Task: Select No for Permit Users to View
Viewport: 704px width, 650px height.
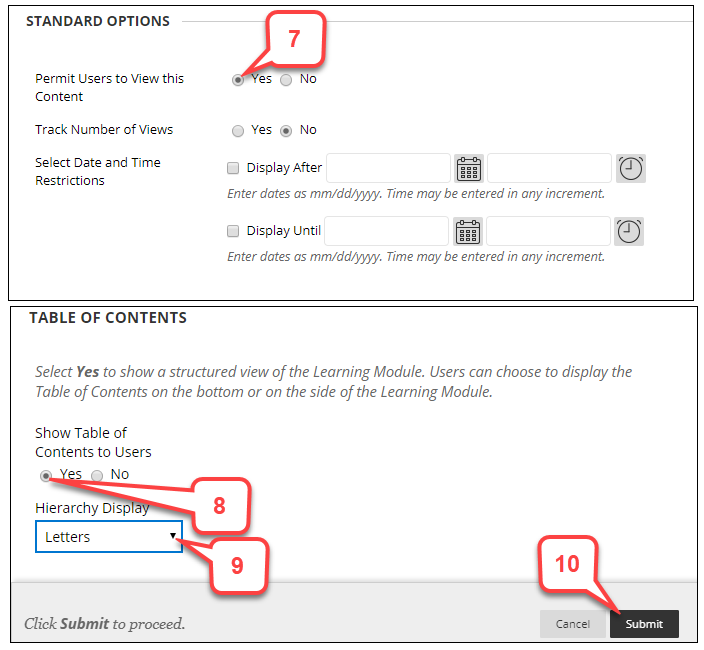Action: (x=286, y=80)
